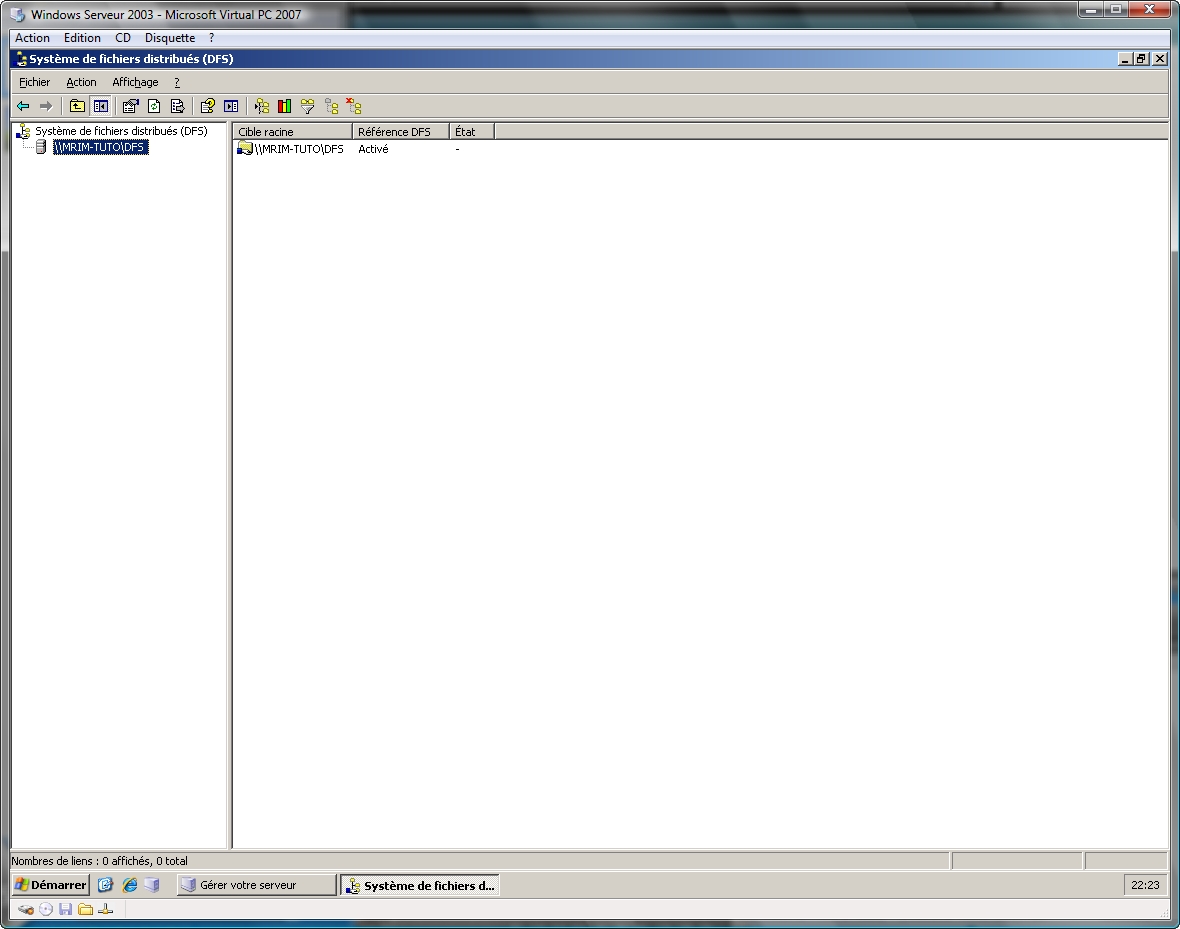This screenshot has height=929, width=1180.
Task: Click the Virtual PC network status icon
Action: point(105,909)
